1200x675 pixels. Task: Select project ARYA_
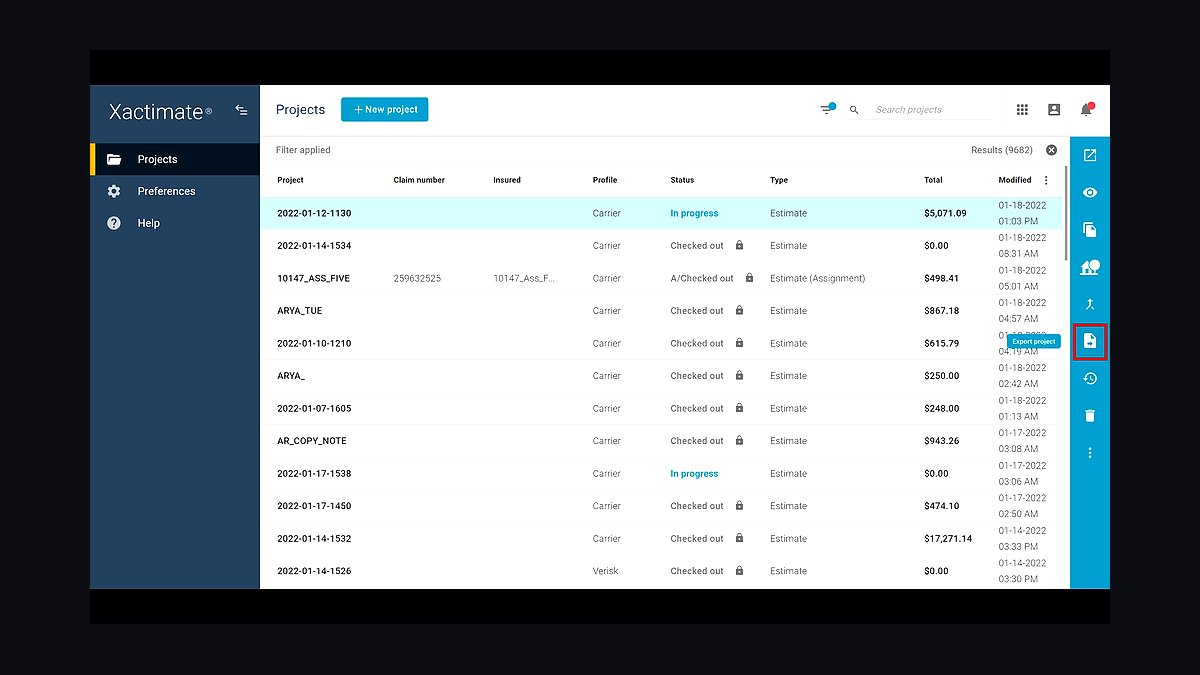pyautogui.click(x=291, y=376)
